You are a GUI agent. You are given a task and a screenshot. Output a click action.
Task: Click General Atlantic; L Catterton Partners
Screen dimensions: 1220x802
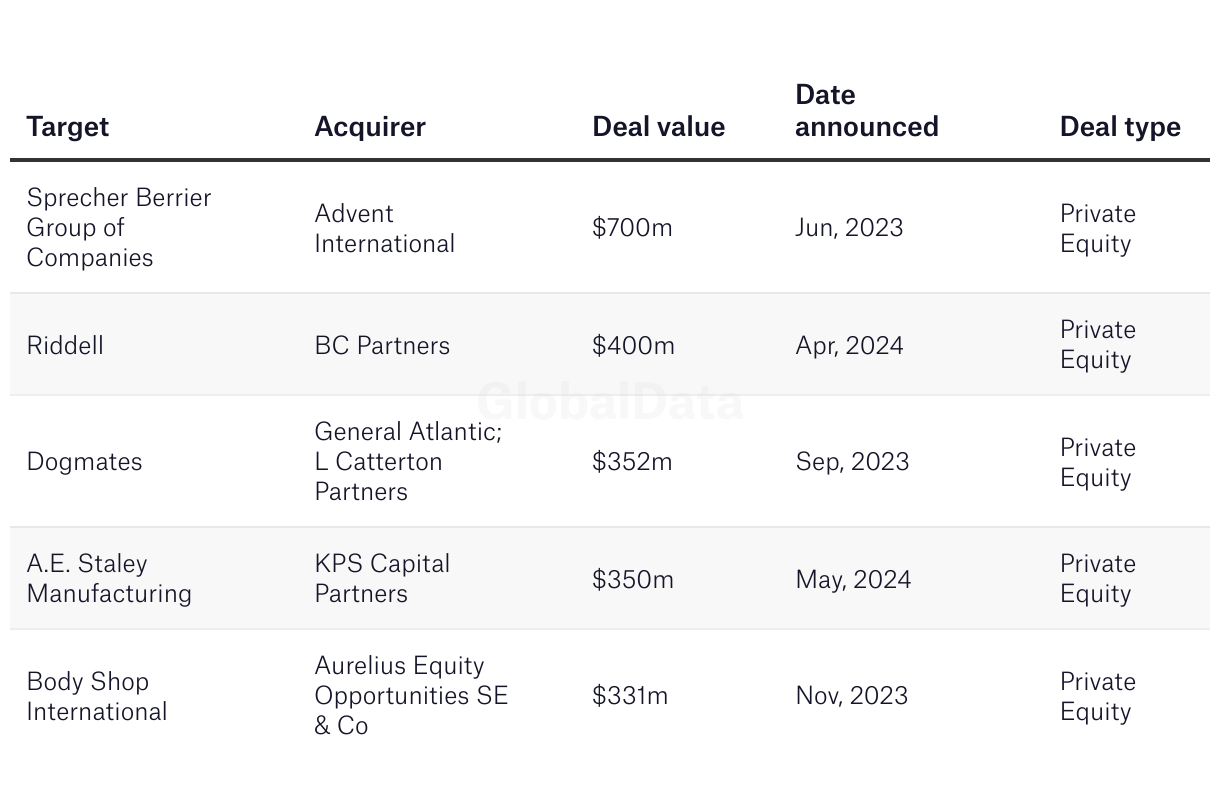[x=408, y=462]
